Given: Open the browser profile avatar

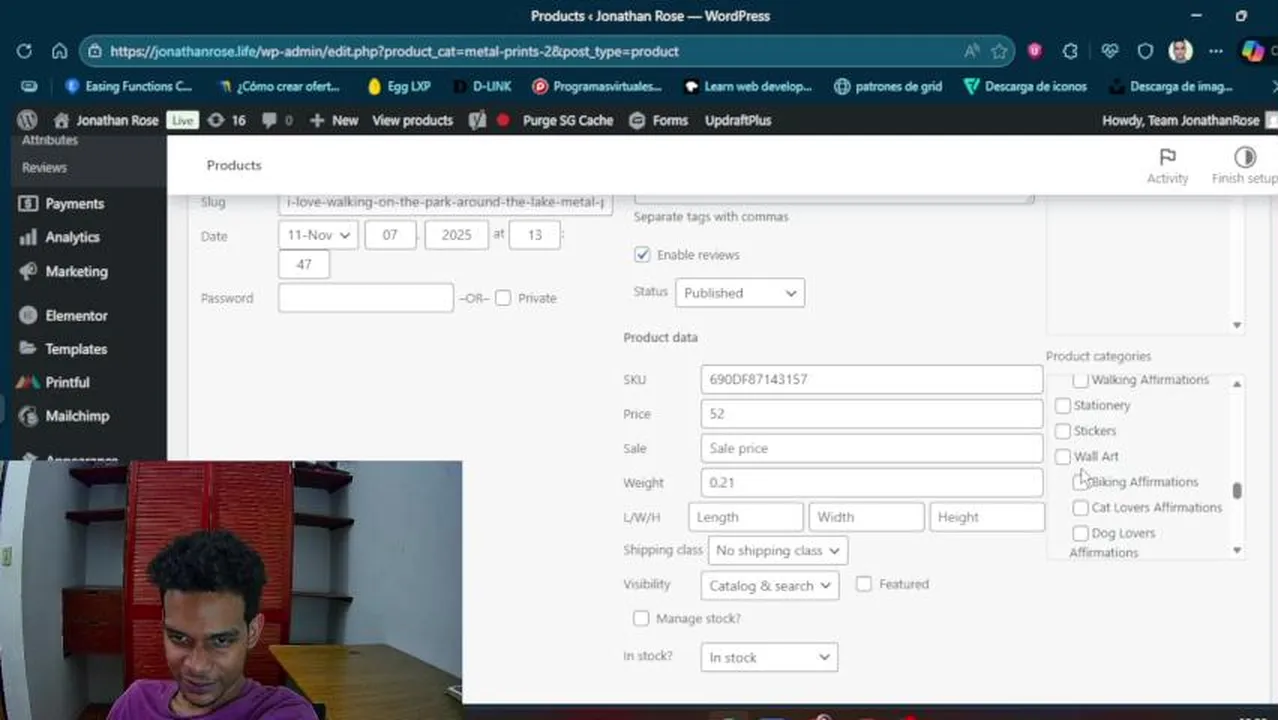Looking at the screenshot, I should tap(1180, 51).
